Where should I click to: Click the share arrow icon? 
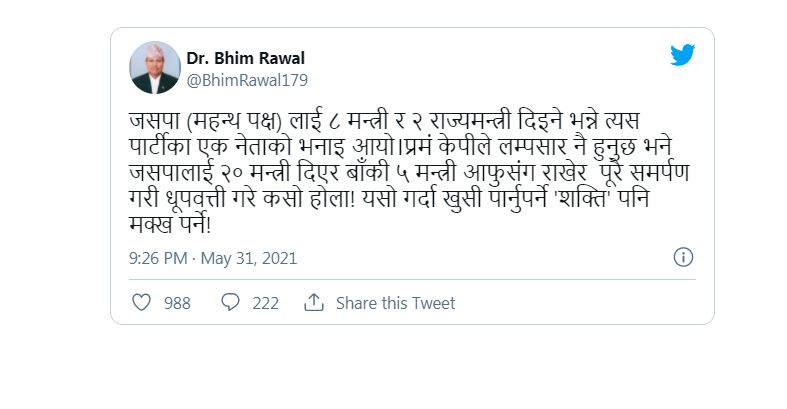pos(314,302)
